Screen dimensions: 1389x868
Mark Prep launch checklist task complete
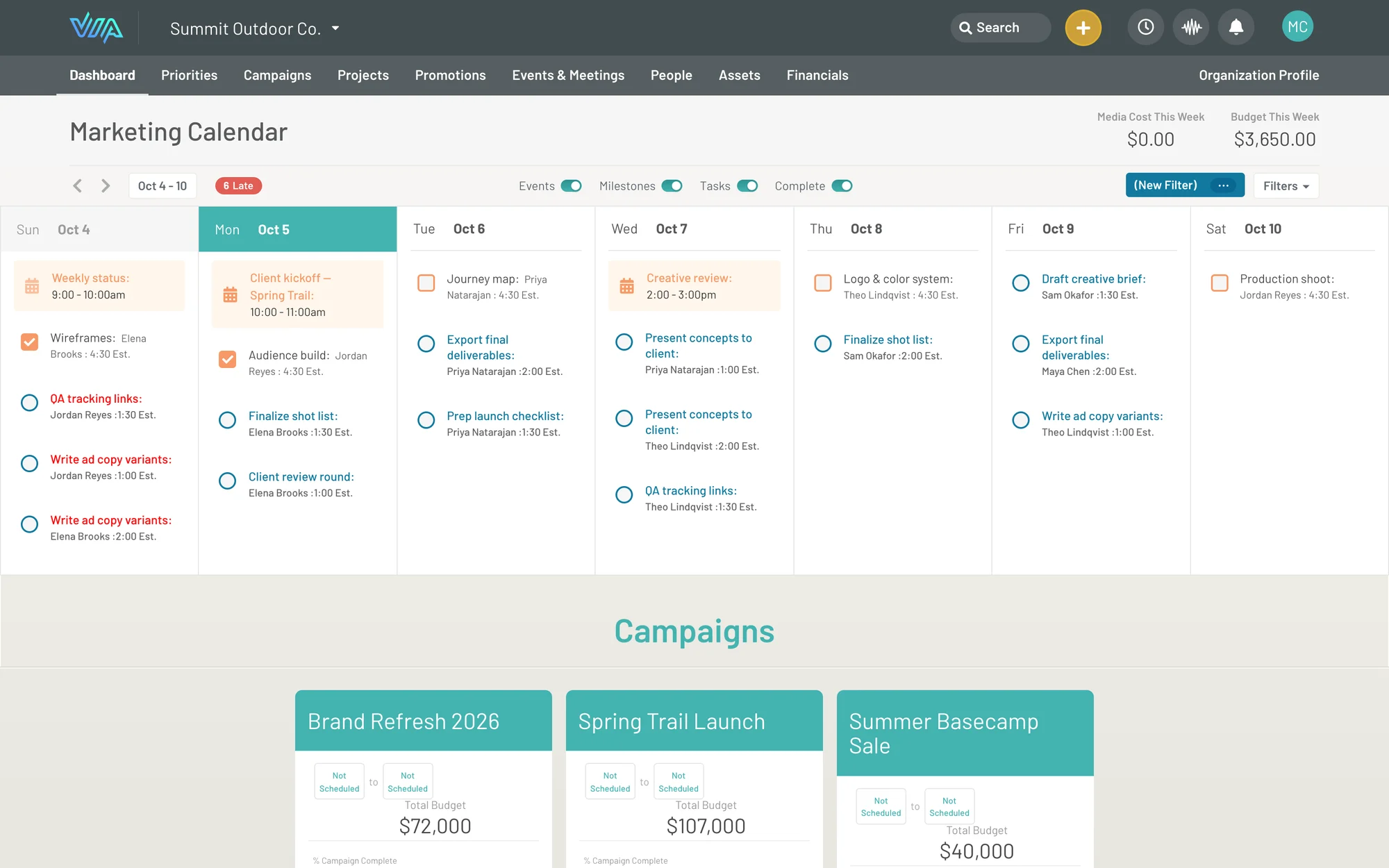[426, 420]
